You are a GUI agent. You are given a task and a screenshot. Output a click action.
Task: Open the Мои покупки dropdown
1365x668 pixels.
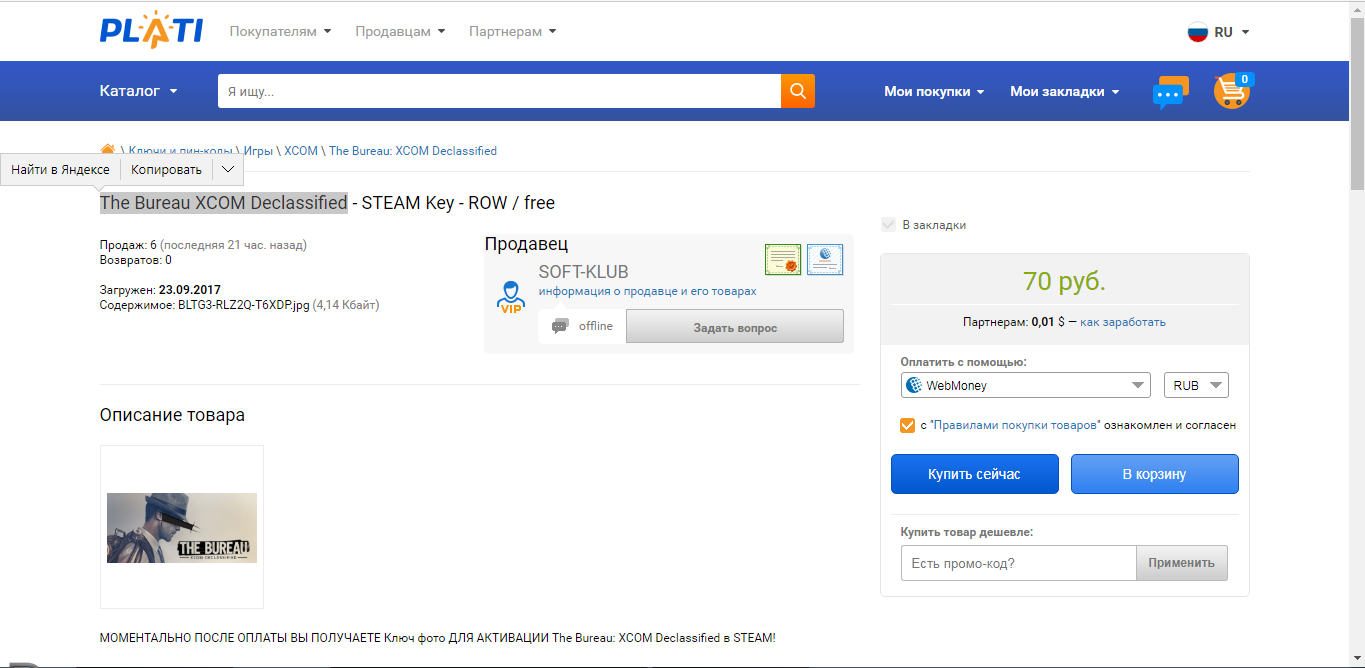[x=934, y=91]
